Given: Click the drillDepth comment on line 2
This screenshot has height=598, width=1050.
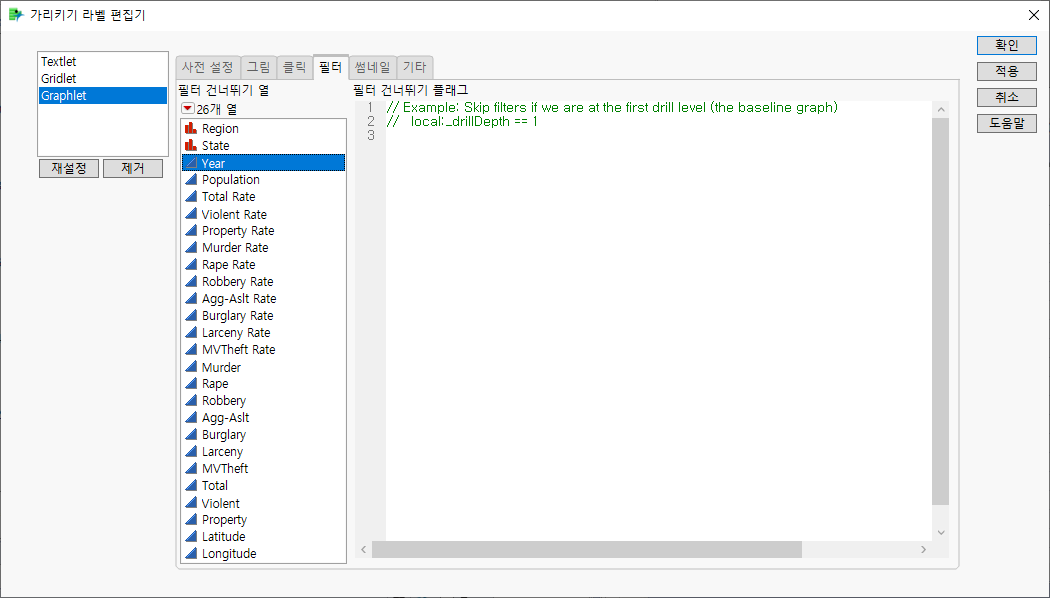Looking at the screenshot, I should coord(462,121).
